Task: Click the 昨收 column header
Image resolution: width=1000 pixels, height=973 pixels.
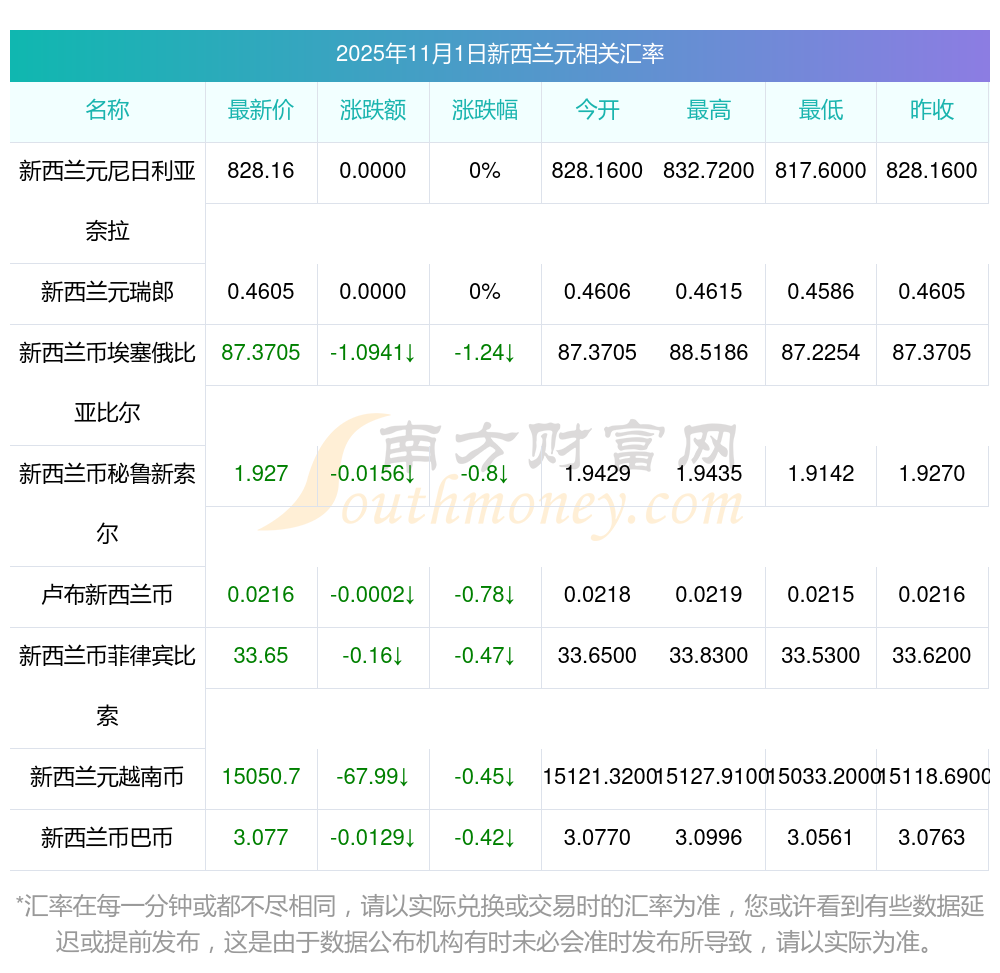Action: (932, 110)
